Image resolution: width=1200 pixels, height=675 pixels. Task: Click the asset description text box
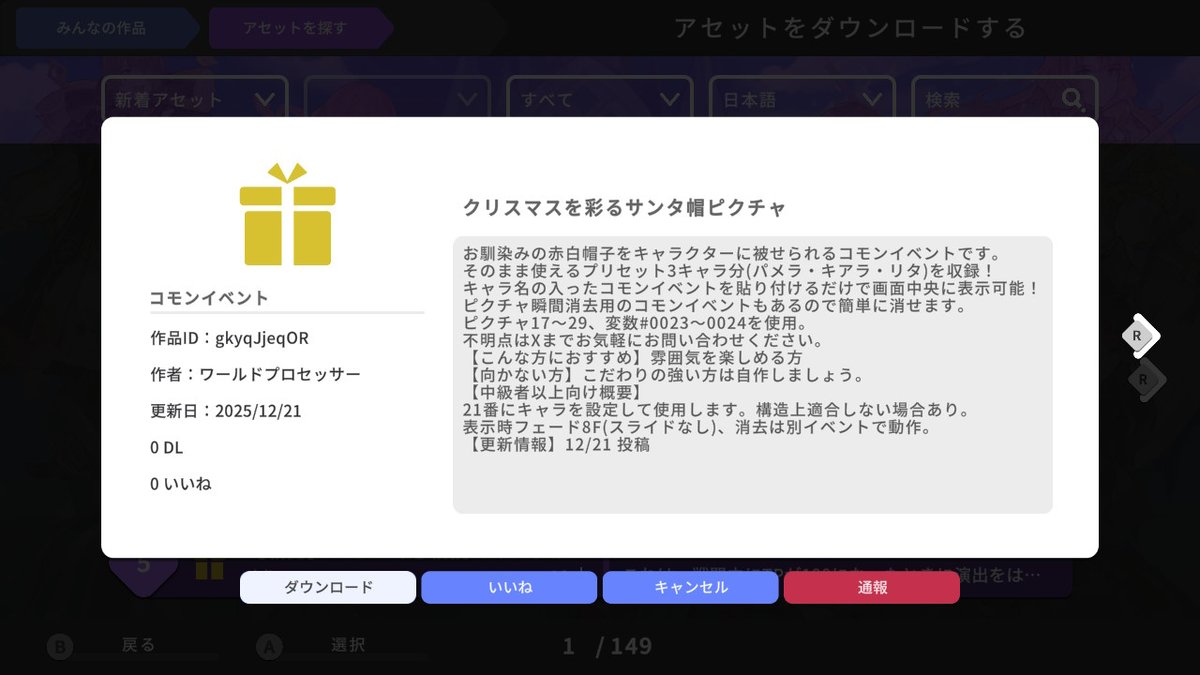(x=753, y=375)
